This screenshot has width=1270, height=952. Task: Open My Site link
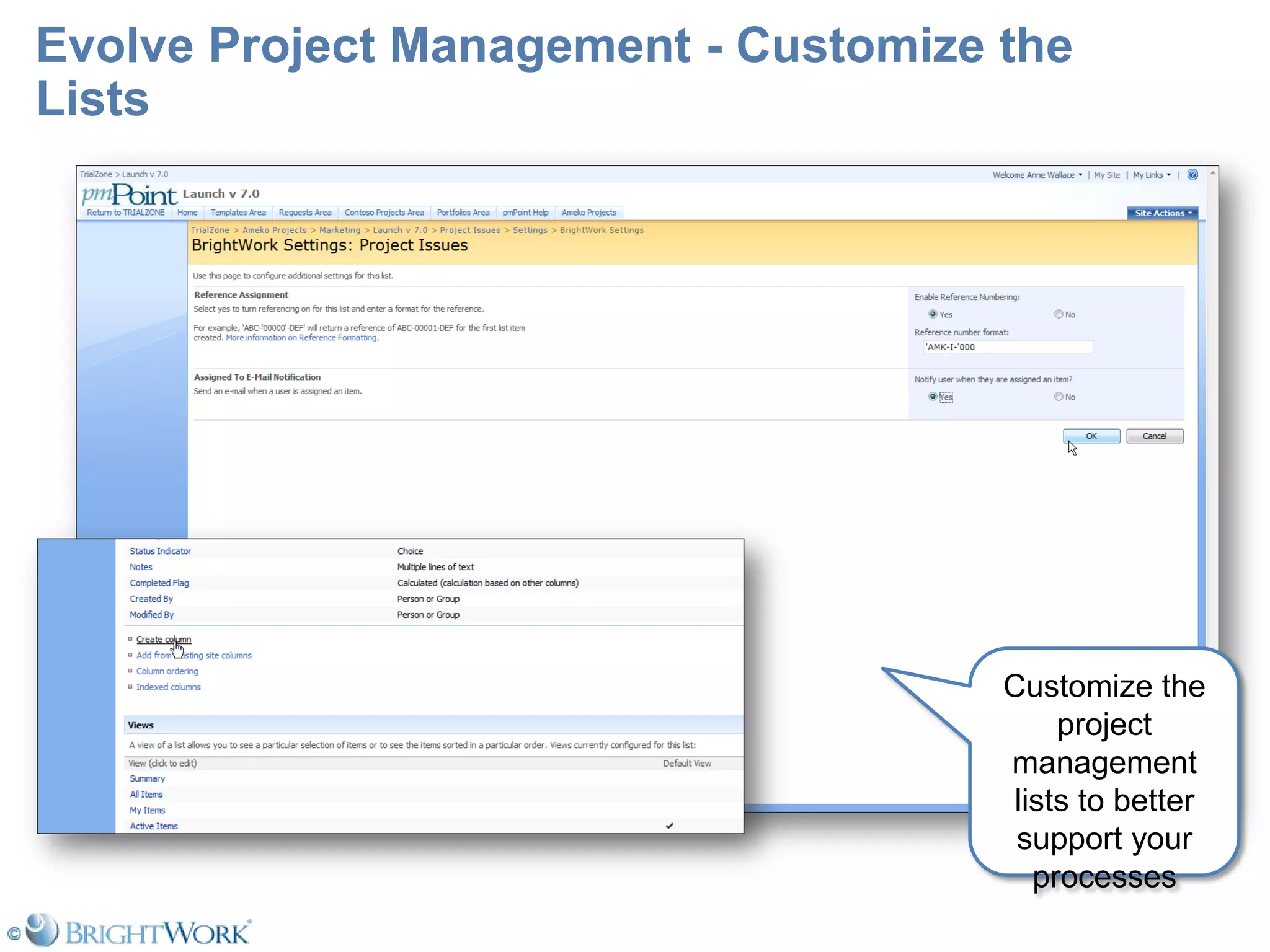point(1107,175)
